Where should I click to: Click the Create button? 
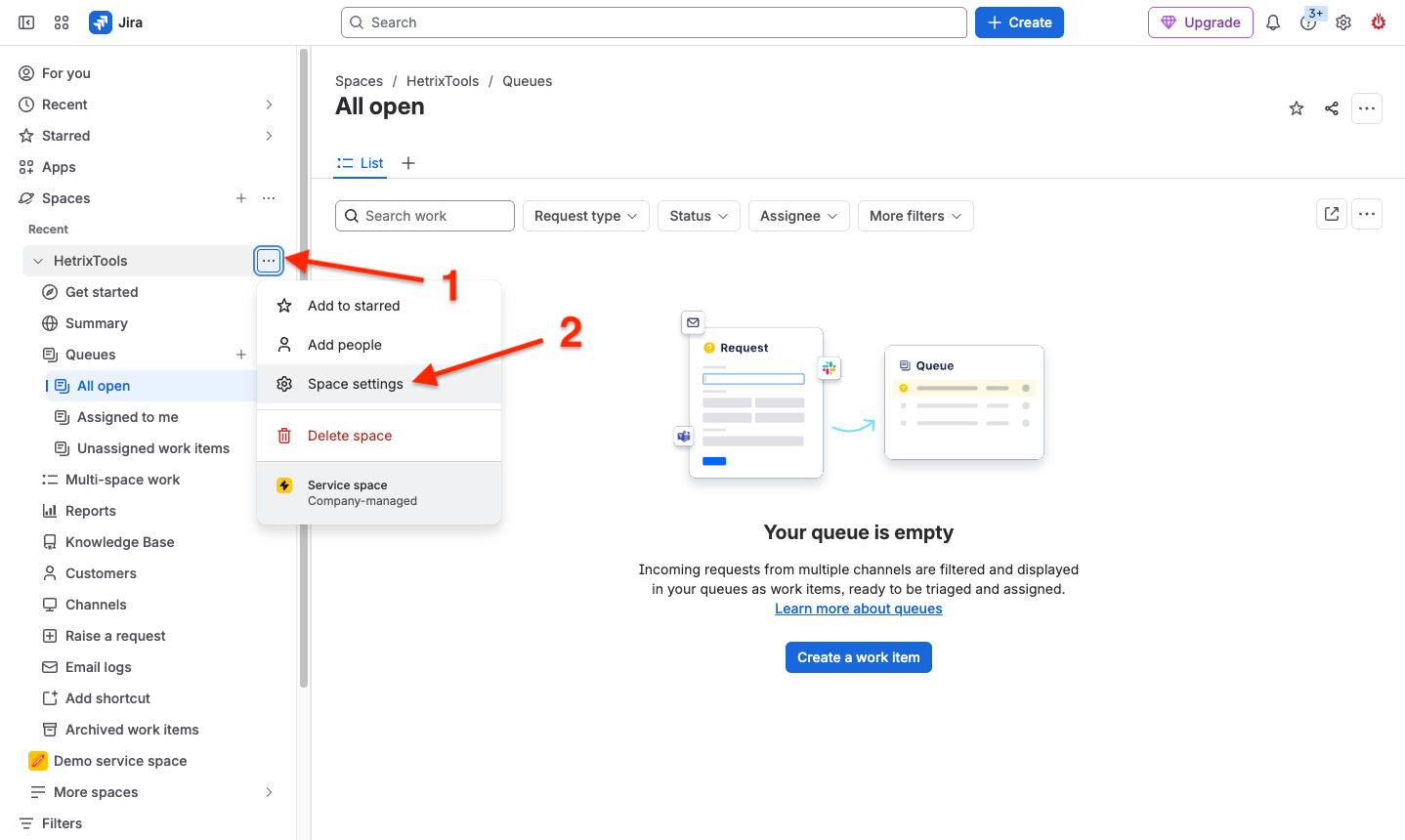(x=1019, y=22)
